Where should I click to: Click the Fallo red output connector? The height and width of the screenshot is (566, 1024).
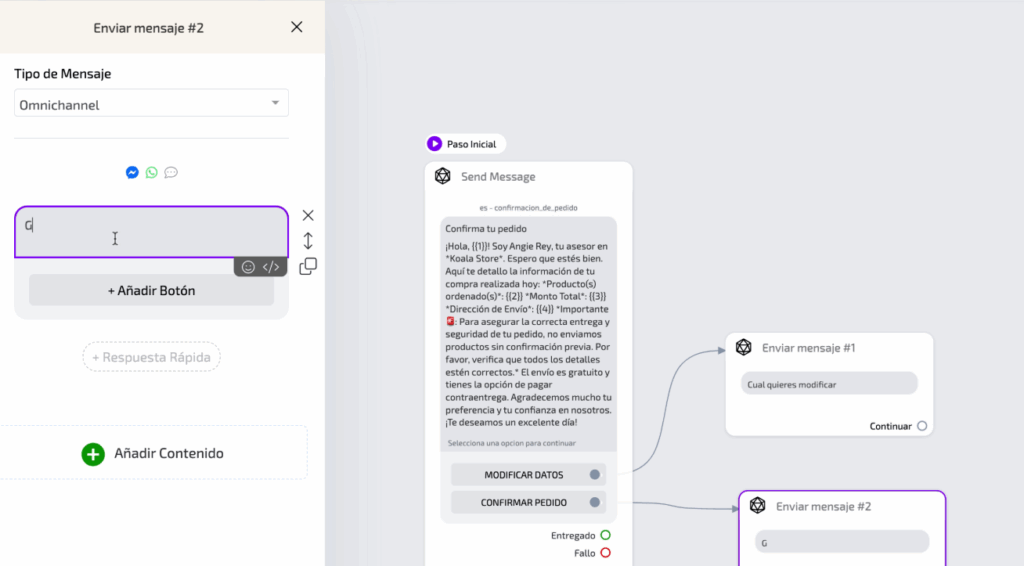point(605,553)
